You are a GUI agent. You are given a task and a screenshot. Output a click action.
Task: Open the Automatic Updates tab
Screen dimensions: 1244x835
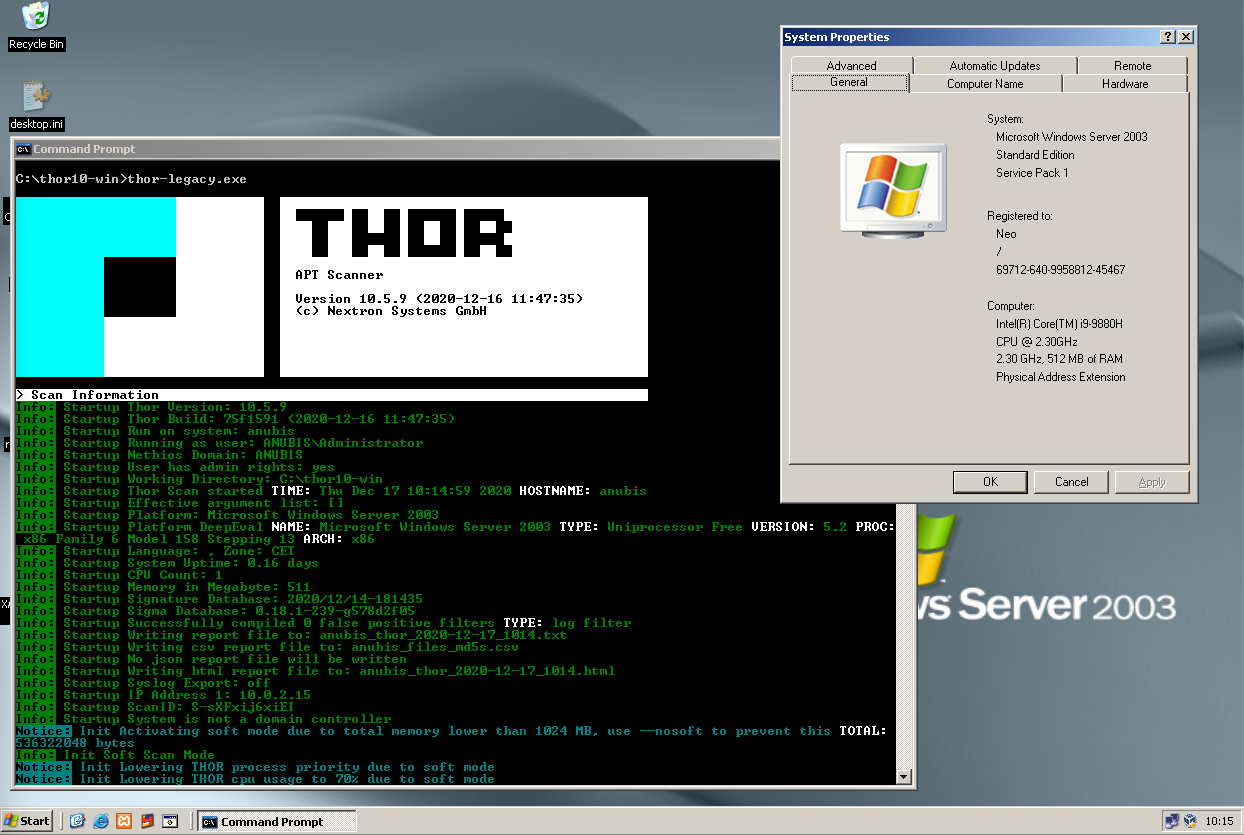point(994,66)
